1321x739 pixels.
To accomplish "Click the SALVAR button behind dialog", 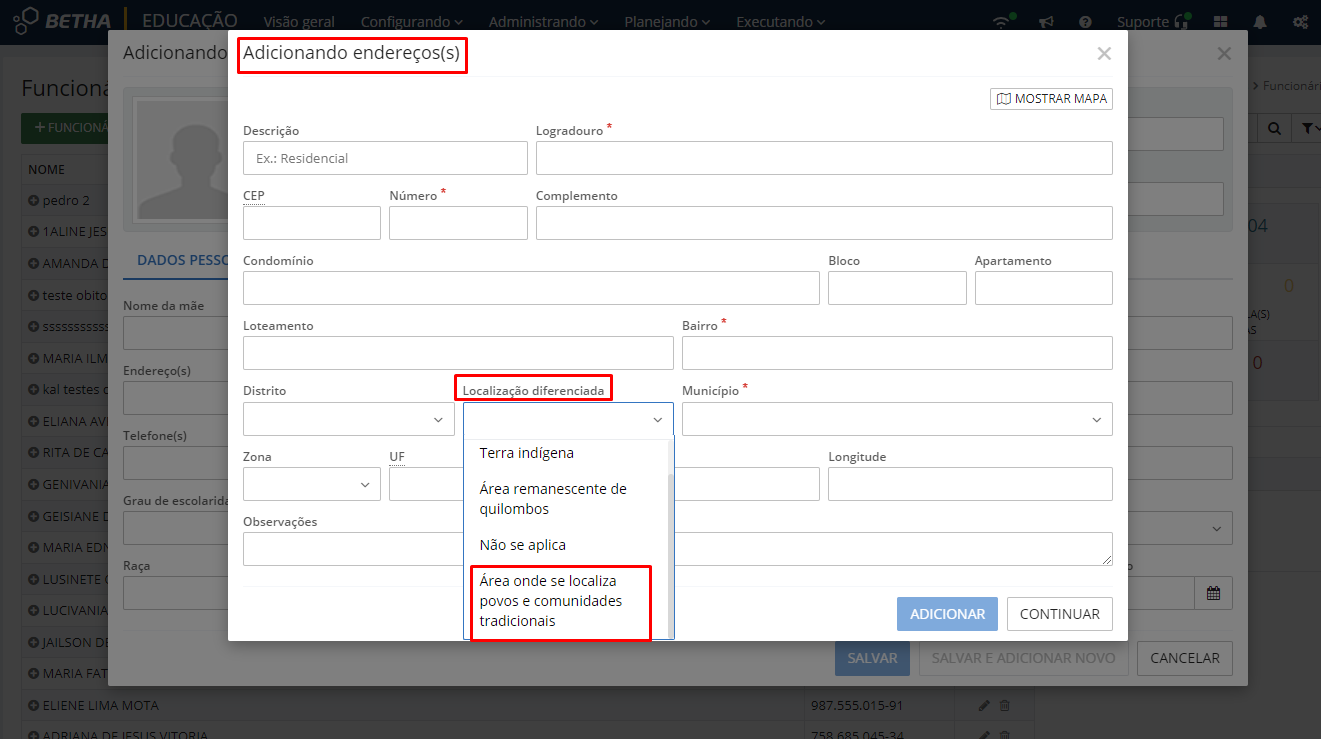I will click(x=872, y=658).
